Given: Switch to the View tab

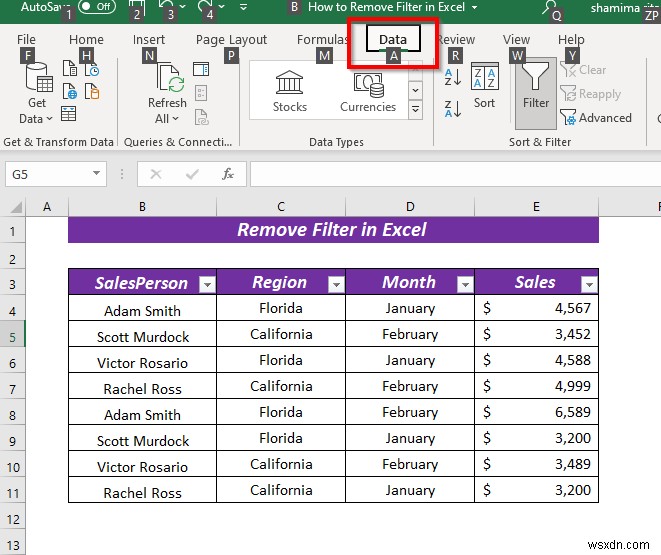Looking at the screenshot, I should coord(516,39).
